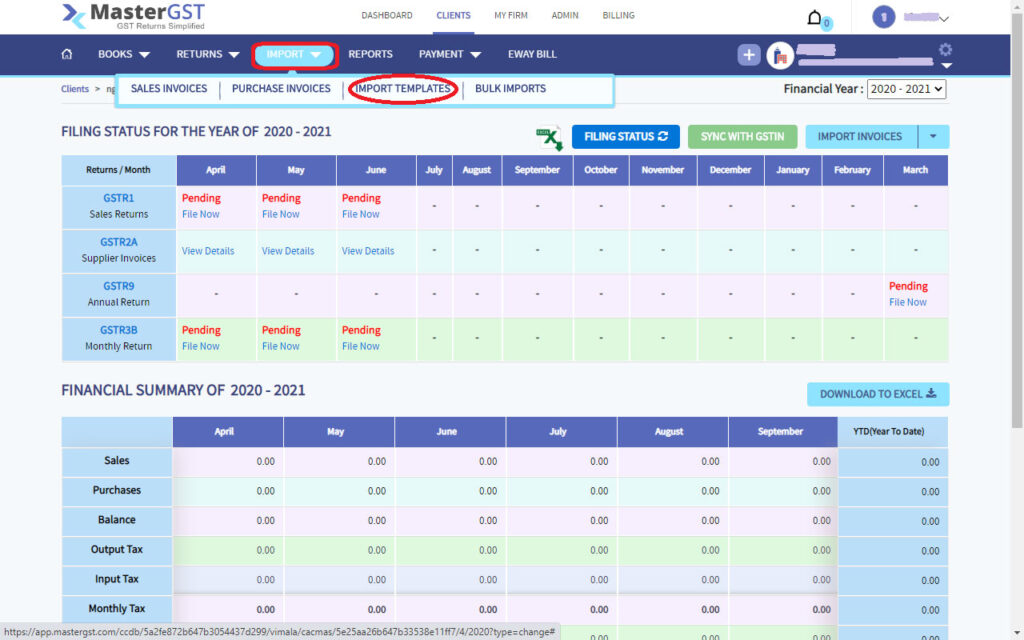1024x640 pixels.
Task: Open the Payment dropdown menu
Action: (449, 54)
